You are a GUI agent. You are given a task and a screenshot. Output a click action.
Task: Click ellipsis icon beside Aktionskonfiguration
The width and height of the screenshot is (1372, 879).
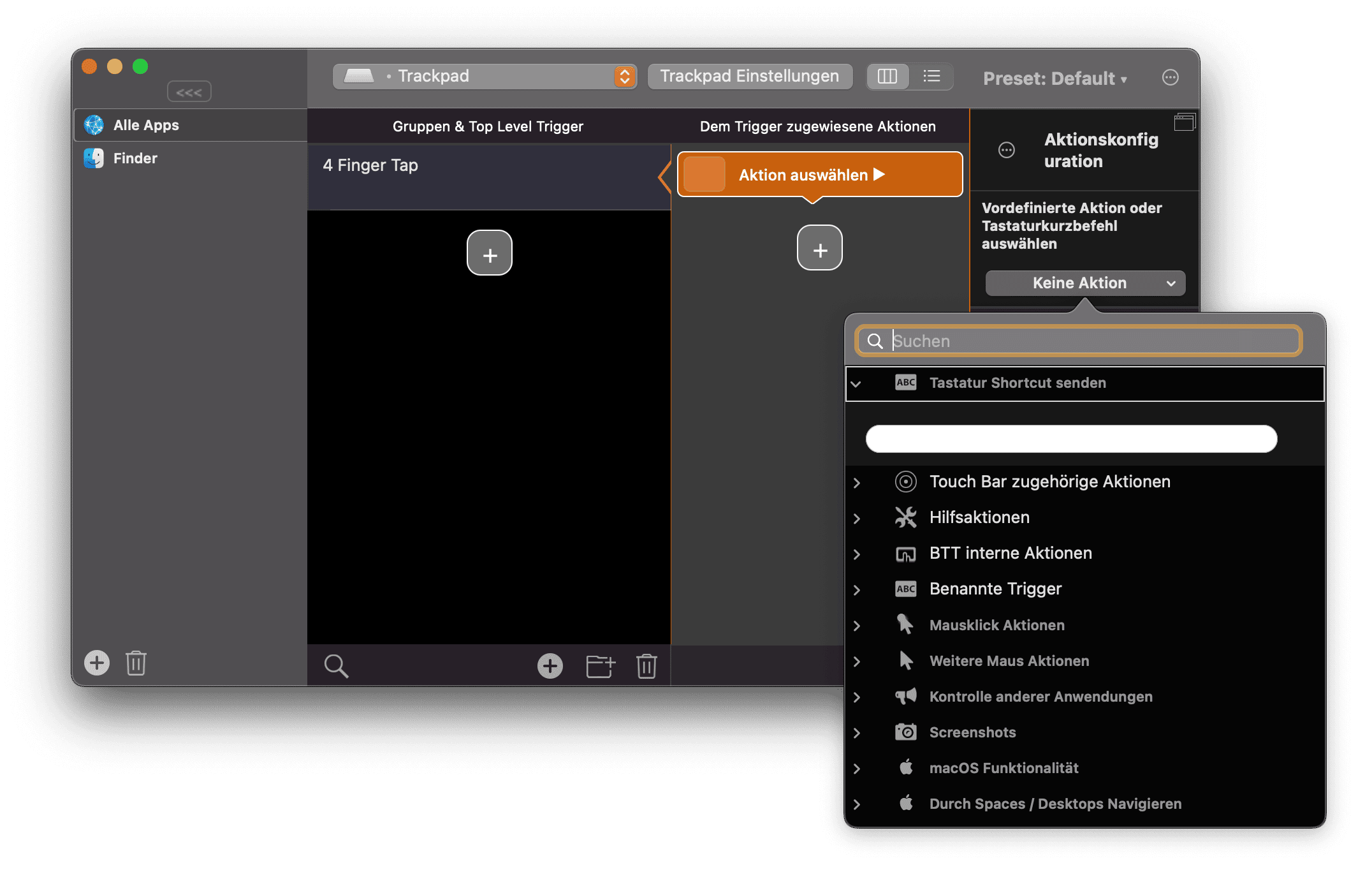coord(1007,151)
